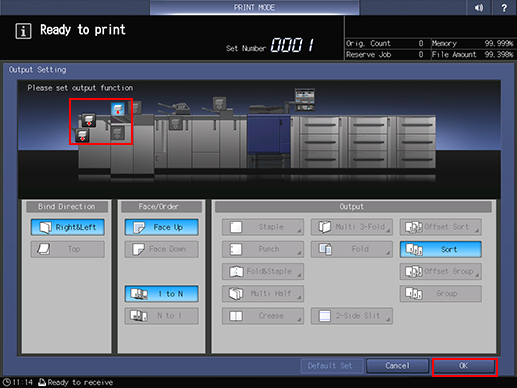Cancel the output settings
Image resolution: width=517 pixels, height=388 pixels.
tap(397, 366)
